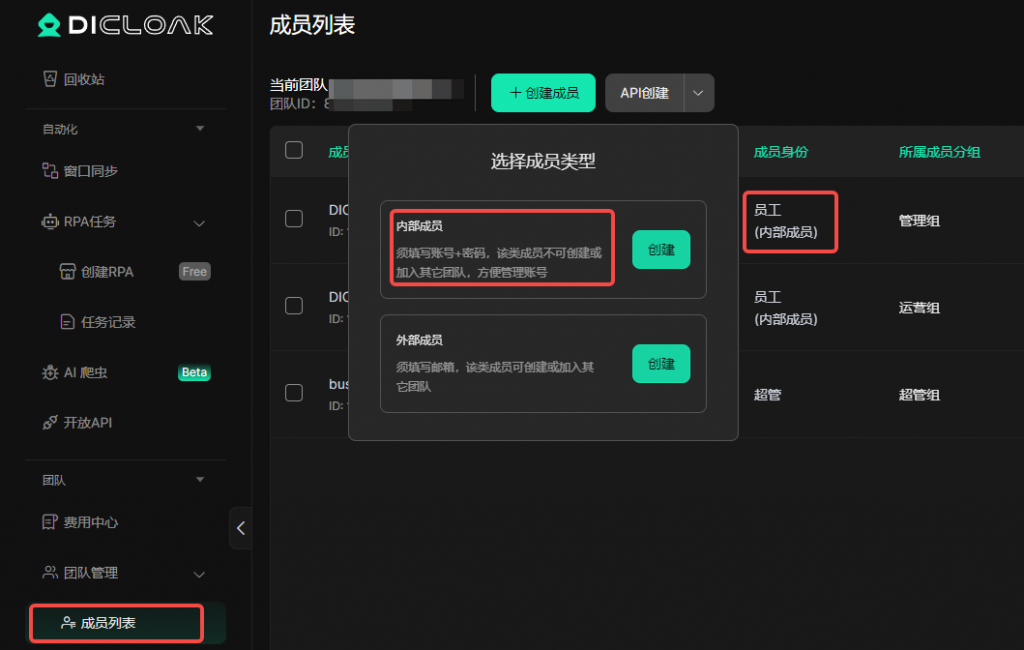Image resolution: width=1024 pixels, height=650 pixels.
Task: Check the first member row checkbox
Action: [294, 218]
